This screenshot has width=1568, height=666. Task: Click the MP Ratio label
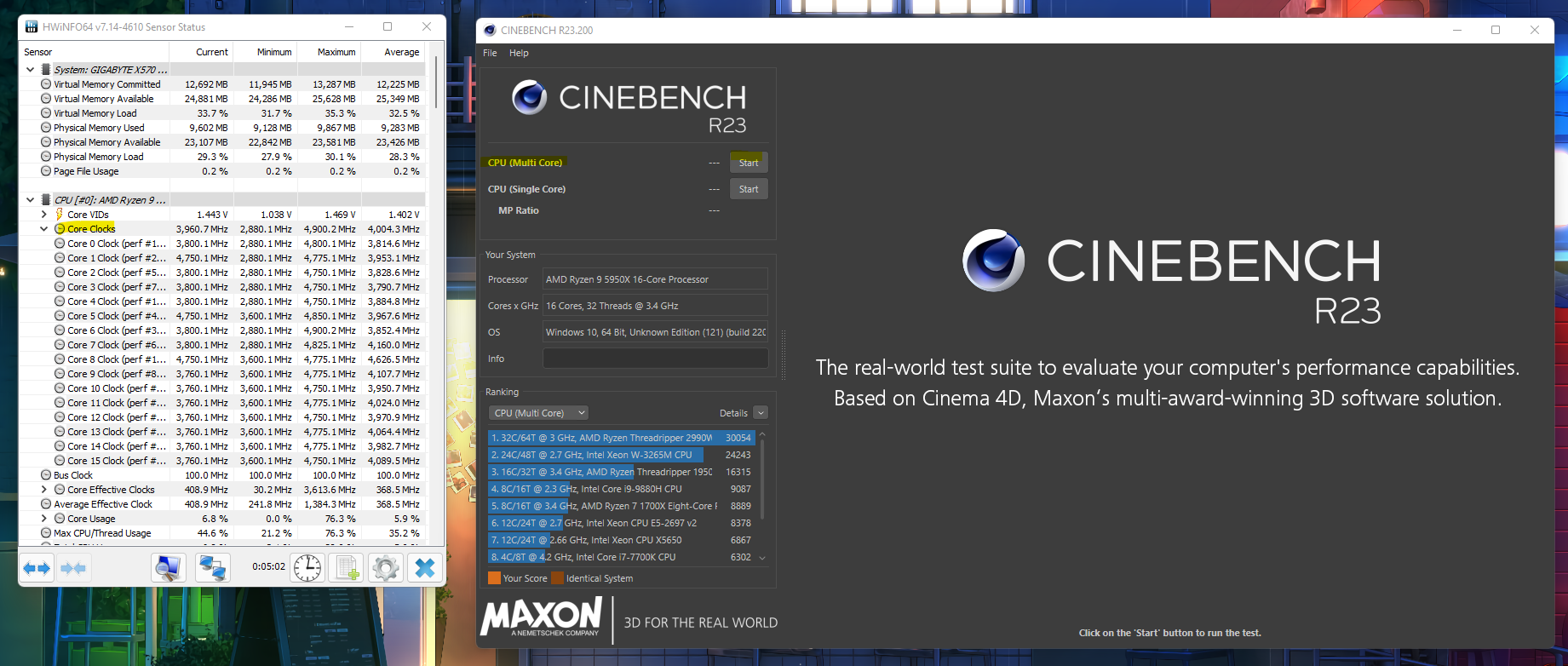[518, 210]
